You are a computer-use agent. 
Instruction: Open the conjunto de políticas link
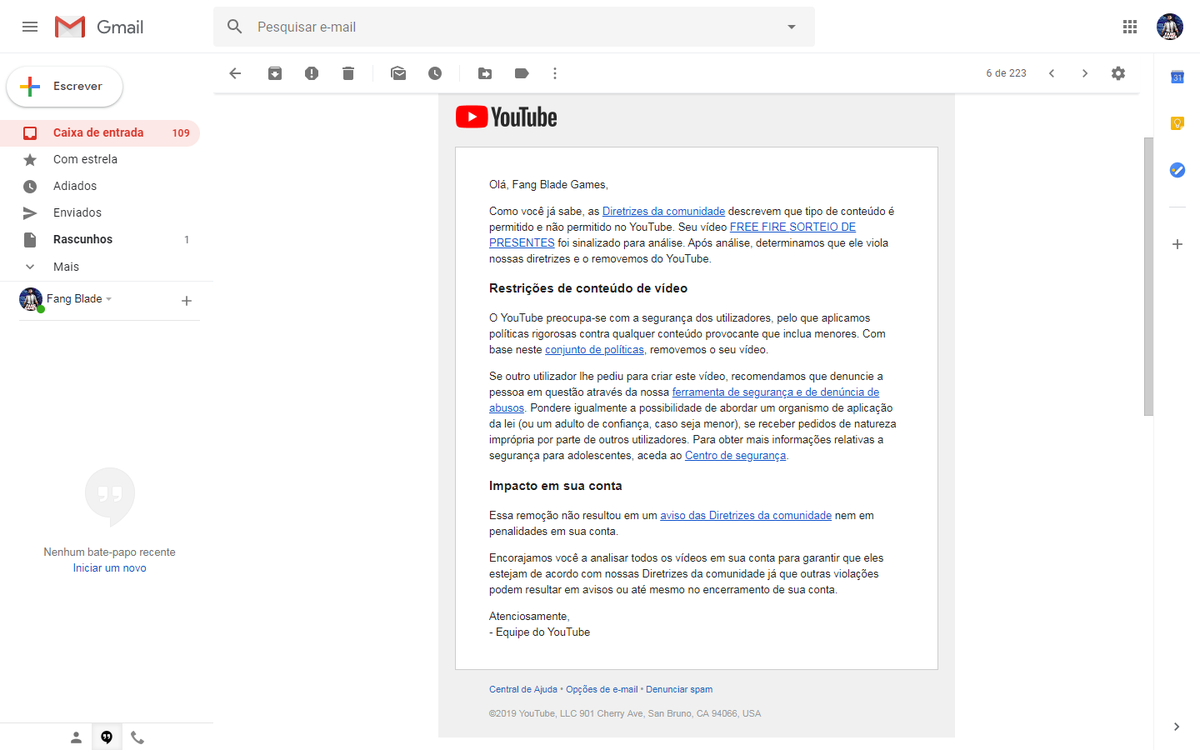[594, 350]
